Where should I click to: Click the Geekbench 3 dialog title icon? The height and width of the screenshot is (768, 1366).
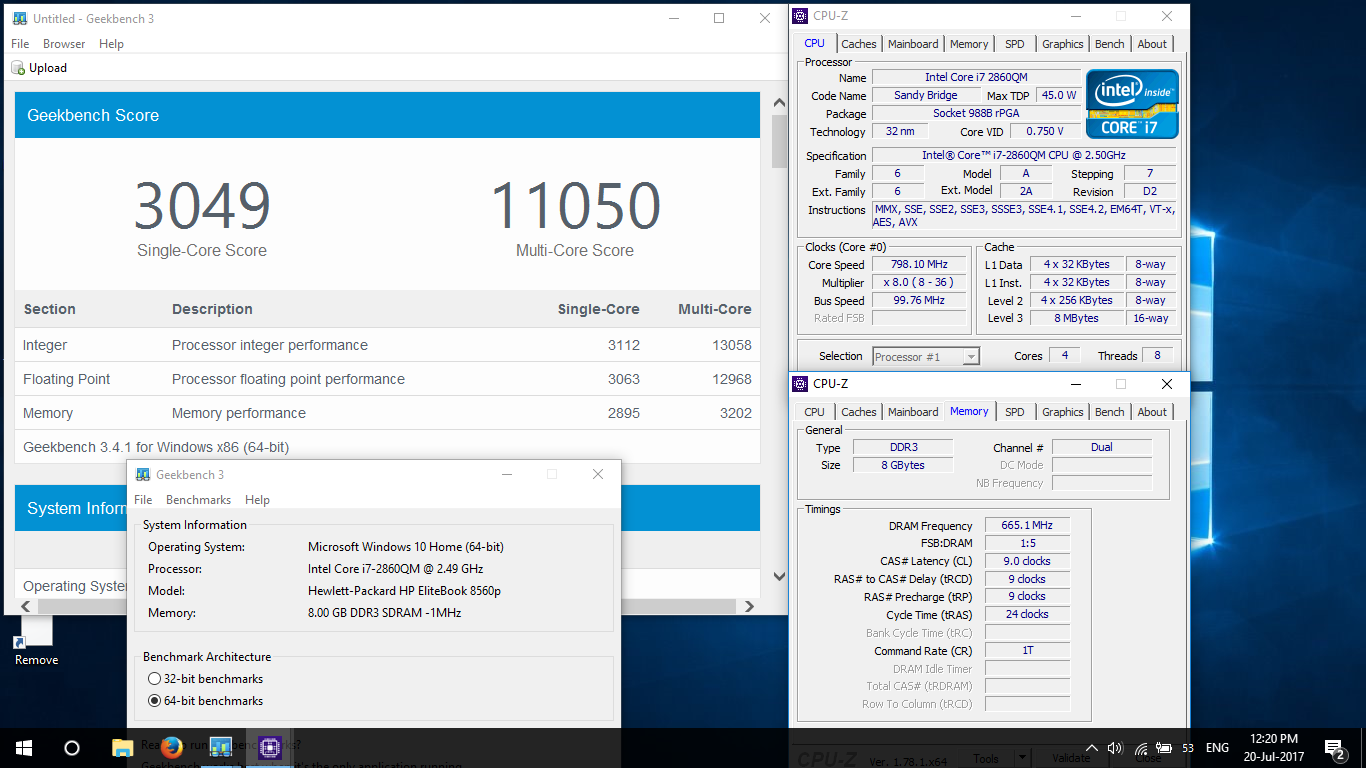[143, 474]
